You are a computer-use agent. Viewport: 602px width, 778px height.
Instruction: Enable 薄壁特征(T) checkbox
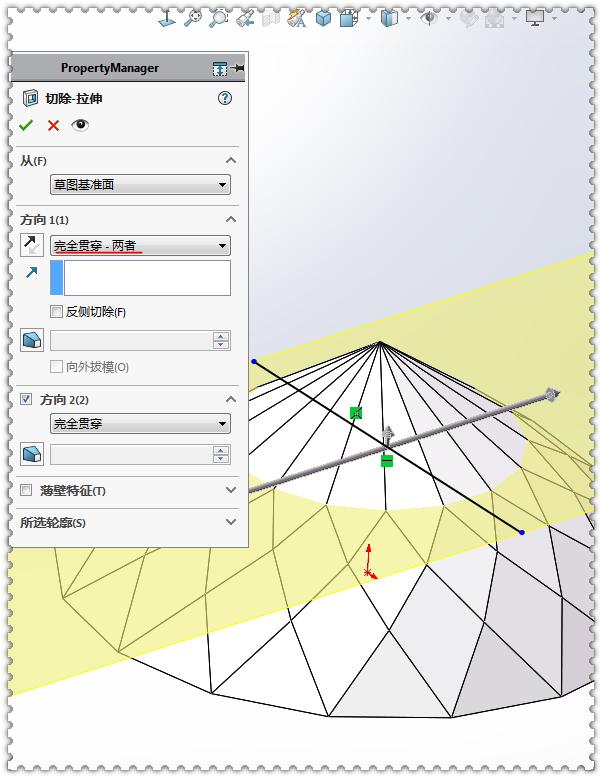click(x=26, y=490)
